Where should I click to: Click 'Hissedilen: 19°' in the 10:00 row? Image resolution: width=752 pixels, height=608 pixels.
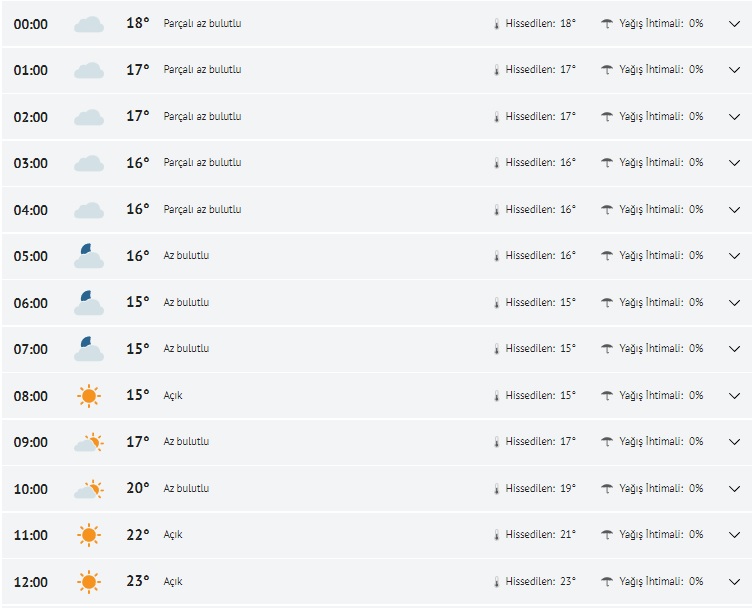pyautogui.click(x=540, y=489)
